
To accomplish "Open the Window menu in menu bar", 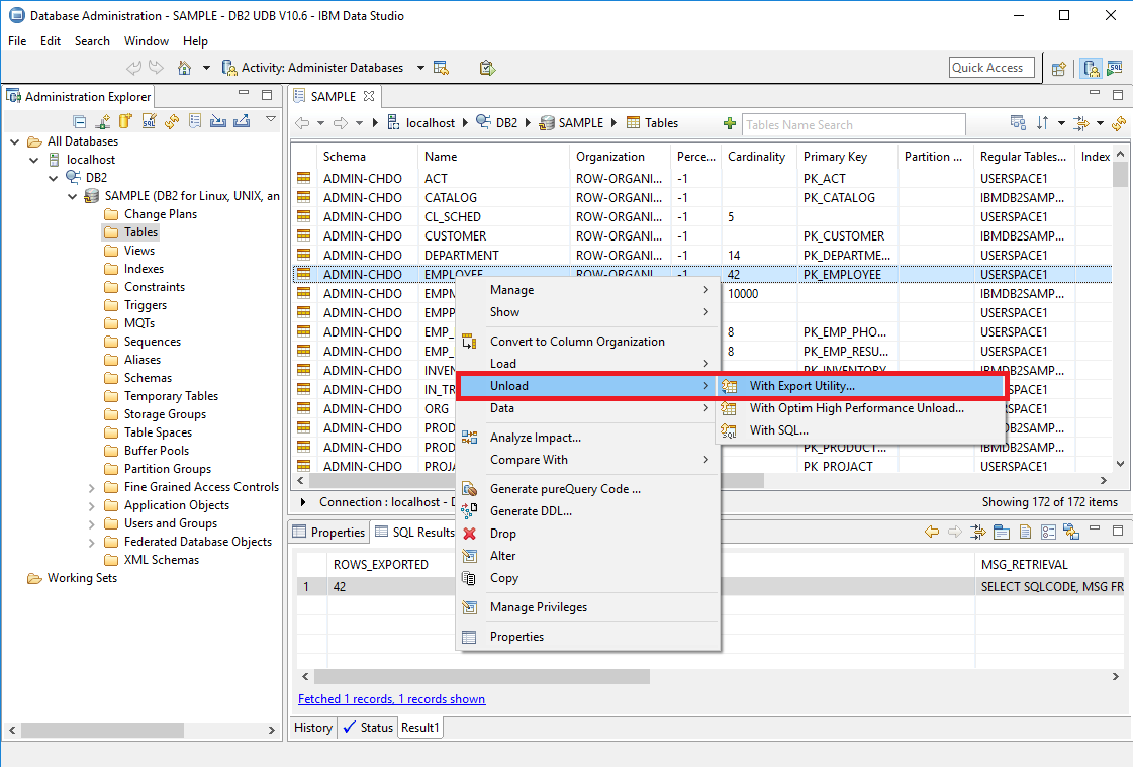I will point(146,41).
